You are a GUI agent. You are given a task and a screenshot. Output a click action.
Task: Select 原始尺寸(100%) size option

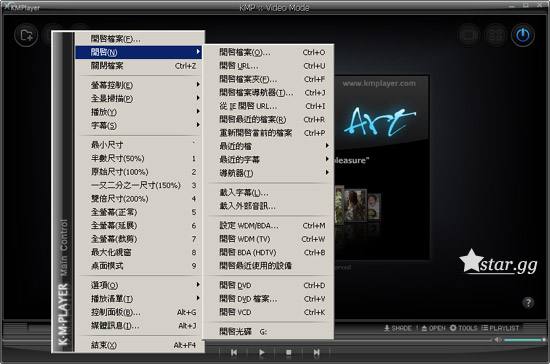click(x=140, y=172)
